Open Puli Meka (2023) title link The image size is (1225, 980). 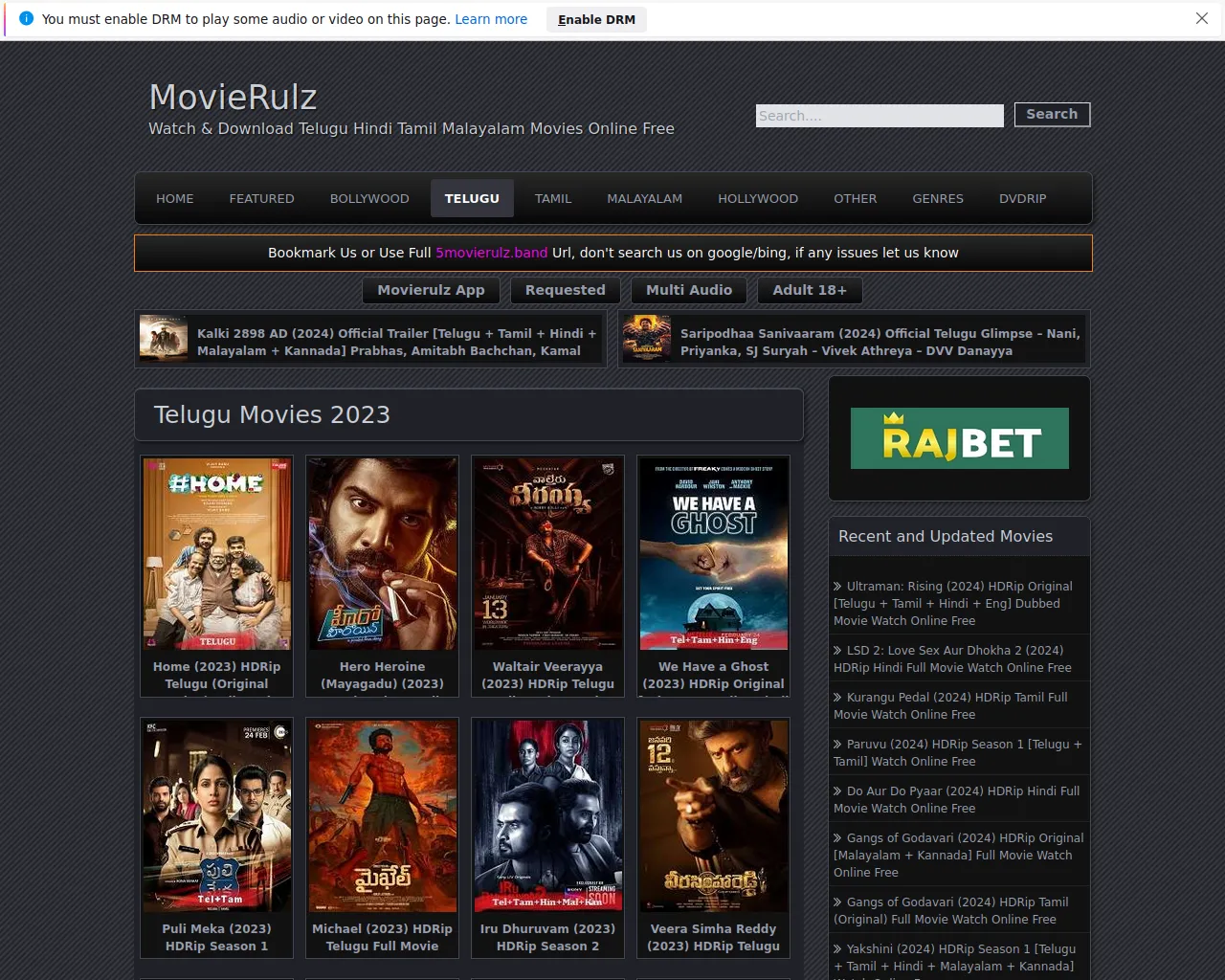pos(217,938)
